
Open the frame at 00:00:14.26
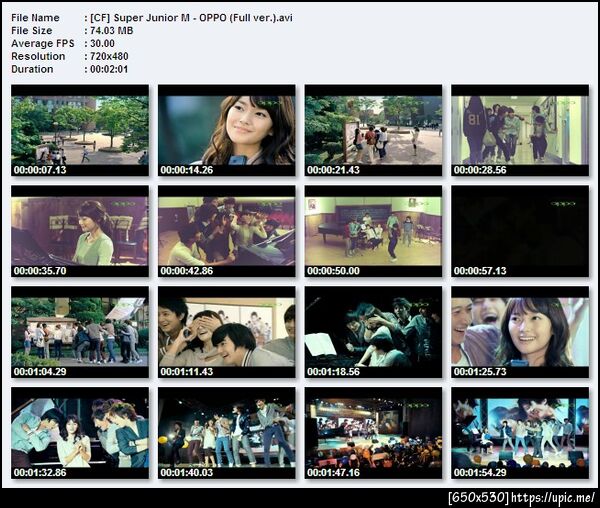coord(227,130)
